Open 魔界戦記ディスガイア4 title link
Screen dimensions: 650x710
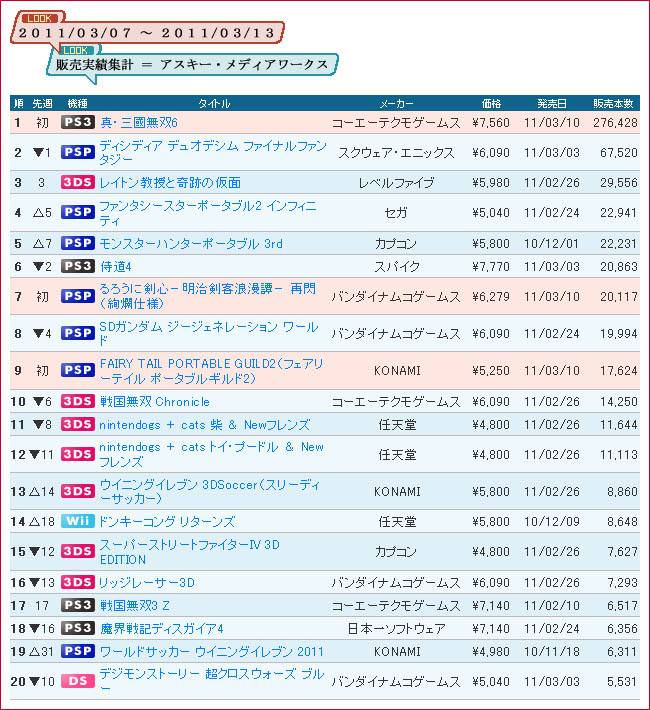(162, 628)
